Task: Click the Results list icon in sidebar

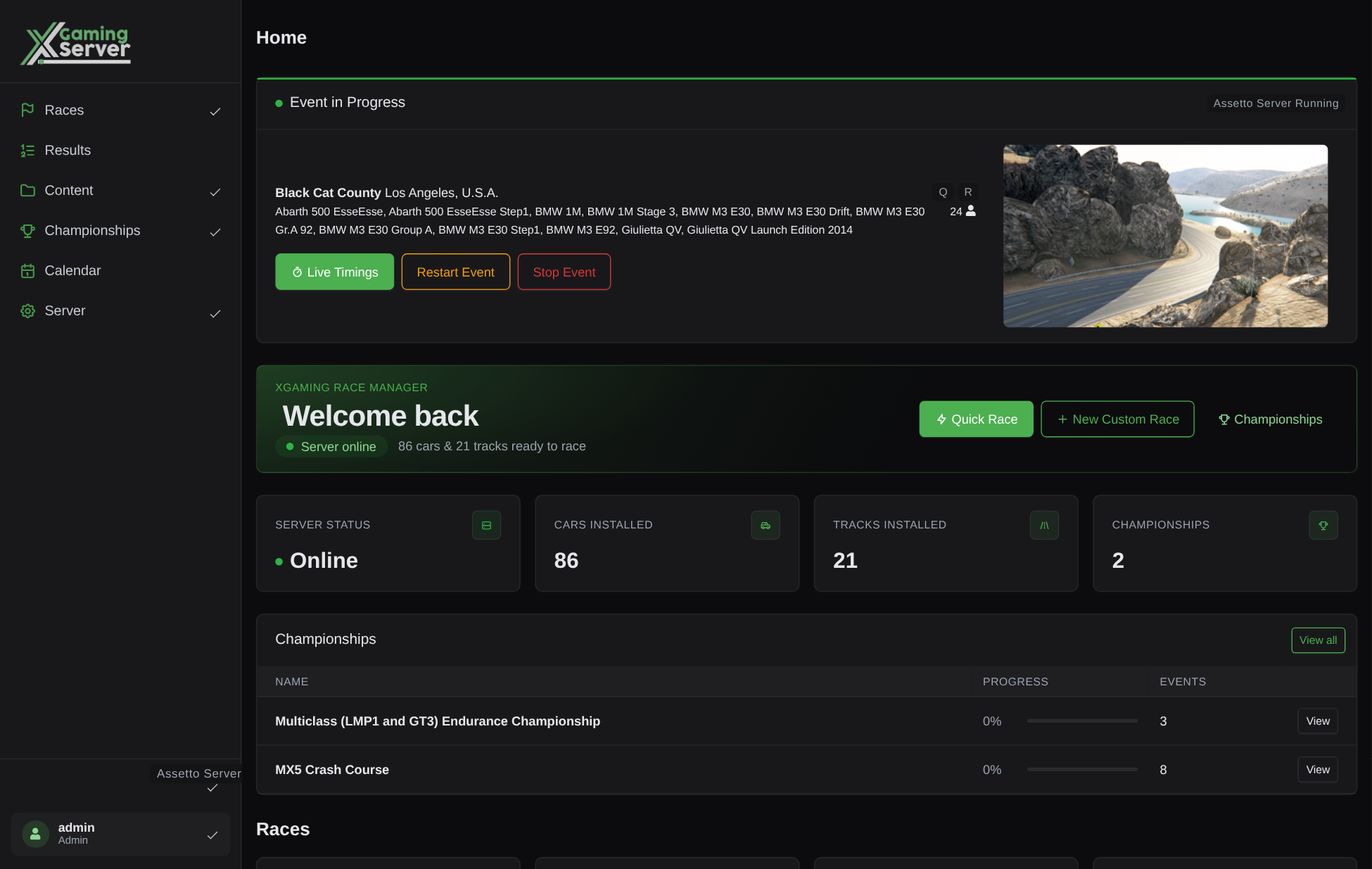Action: (x=27, y=150)
